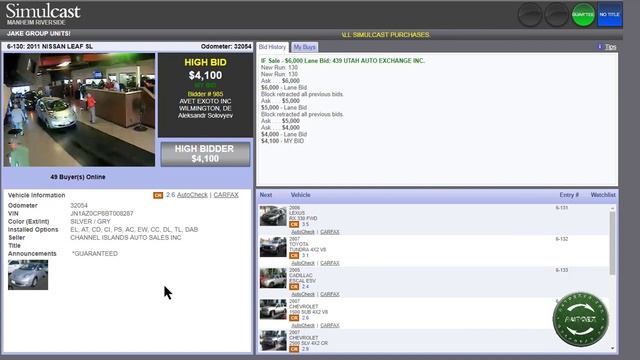
Task: Click the installed options list value
Action: (134, 230)
